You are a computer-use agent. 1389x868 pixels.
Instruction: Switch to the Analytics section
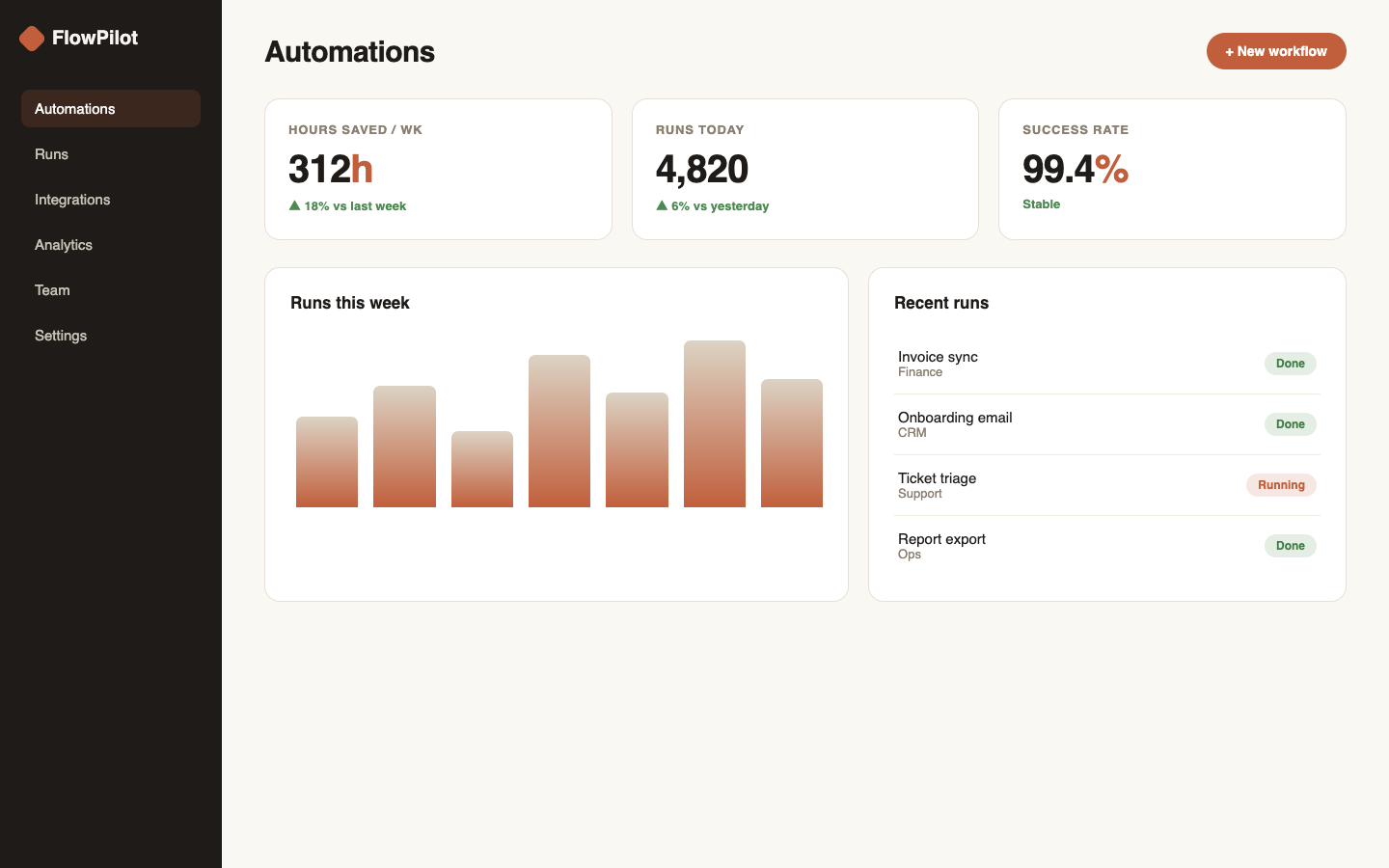pyautogui.click(x=111, y=245)
